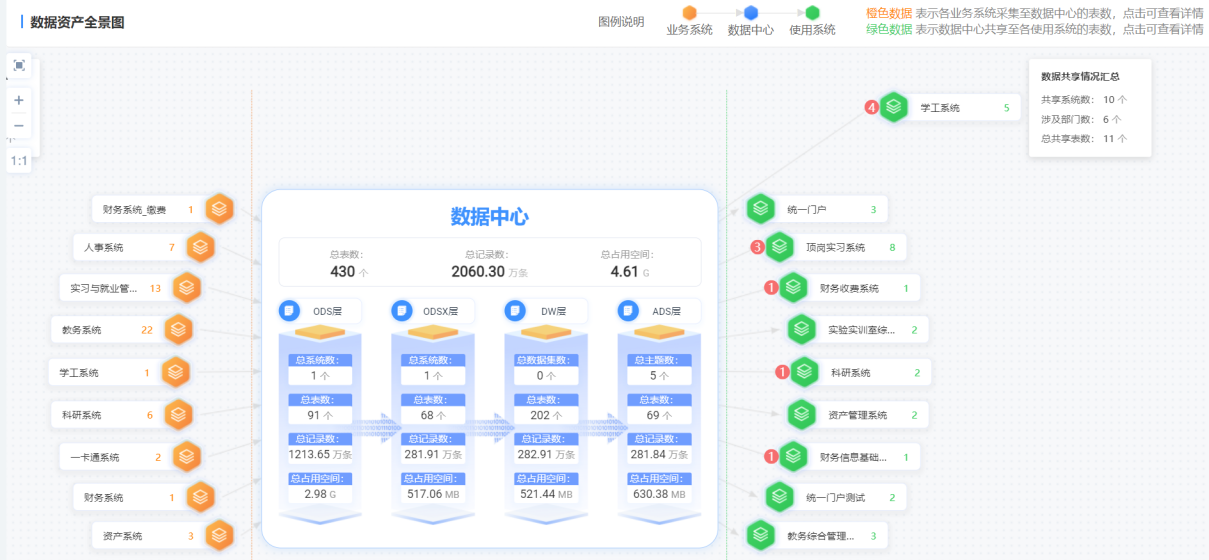Screen dimensions: 1209x560
Task: Click the green 统一门户 hexagon icon
Action: point(761,209)
